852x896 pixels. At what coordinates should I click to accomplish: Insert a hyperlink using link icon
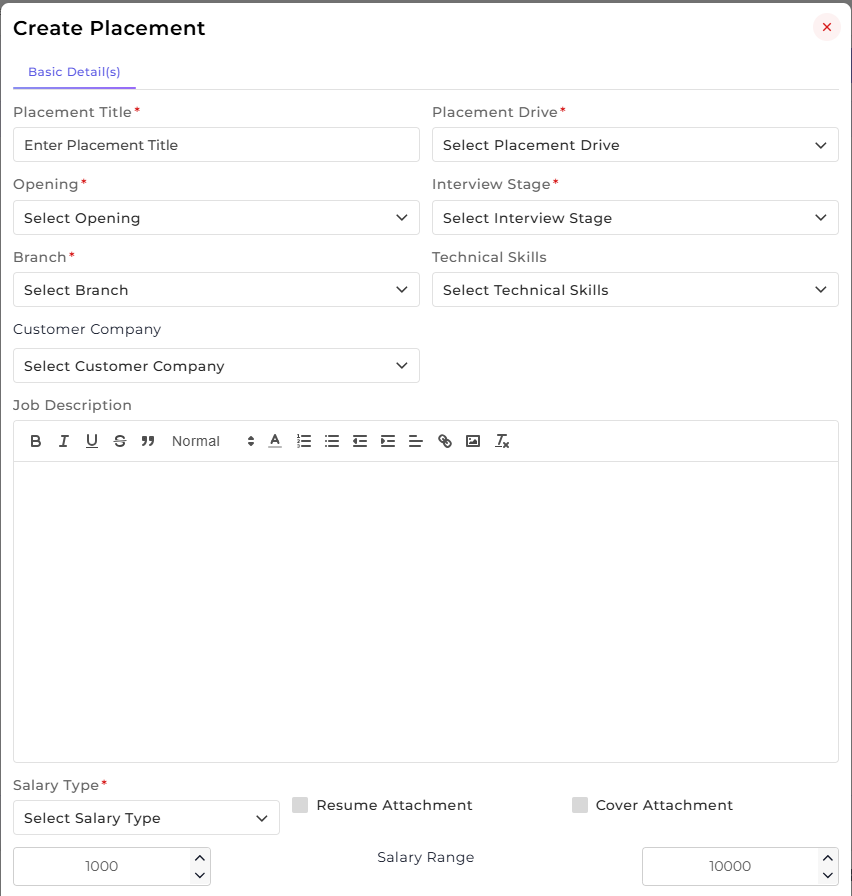(445, 441)
